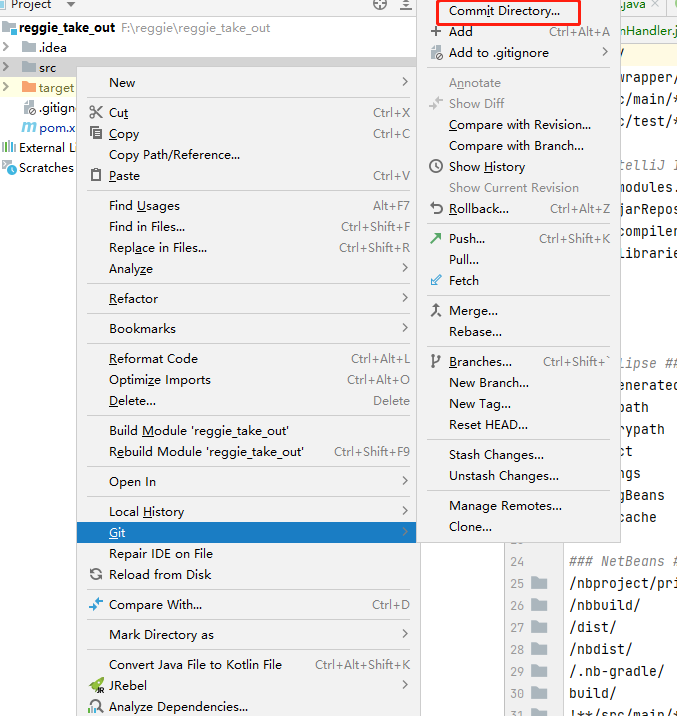Click the orange target folder icon

[29, 86]
